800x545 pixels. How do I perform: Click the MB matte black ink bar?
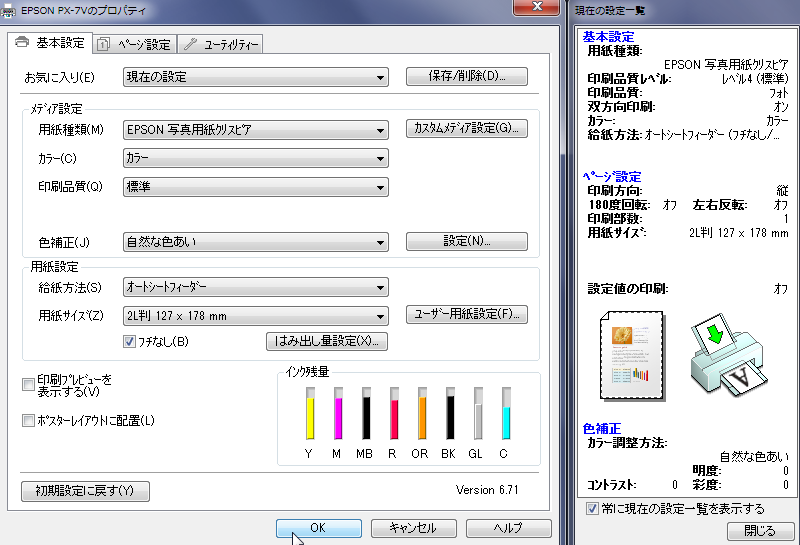coord(366,413)
